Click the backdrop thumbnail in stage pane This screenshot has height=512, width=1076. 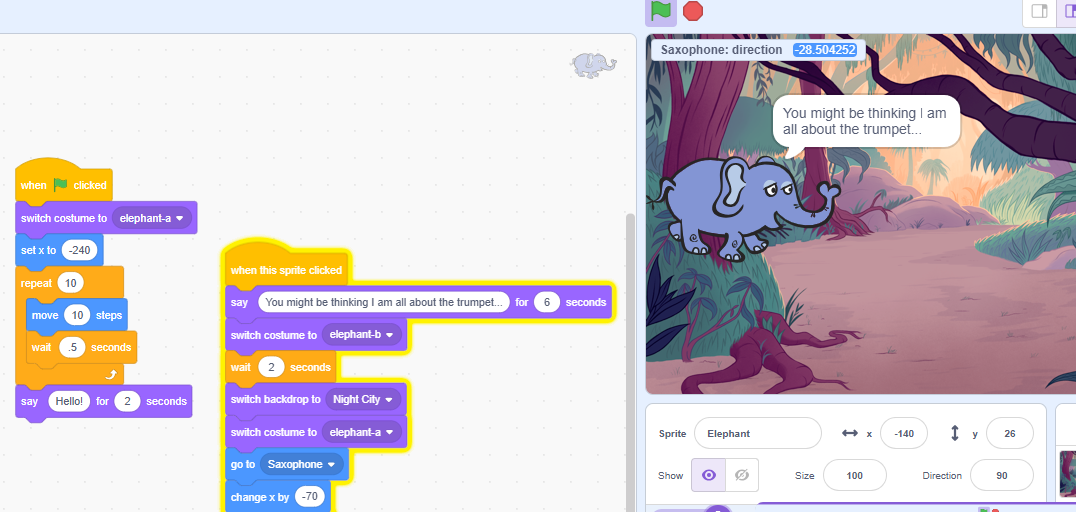coord(1068,474)
